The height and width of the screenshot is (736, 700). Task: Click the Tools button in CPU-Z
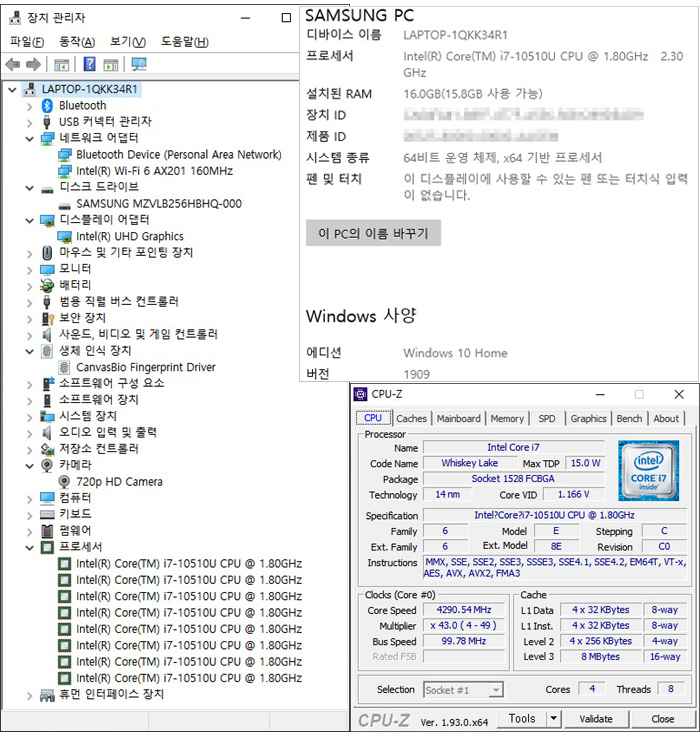click(522, 719)
